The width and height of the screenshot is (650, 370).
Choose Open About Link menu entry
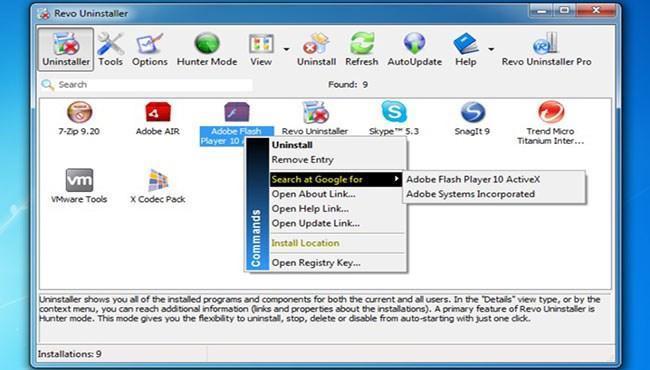pos(337,194)
